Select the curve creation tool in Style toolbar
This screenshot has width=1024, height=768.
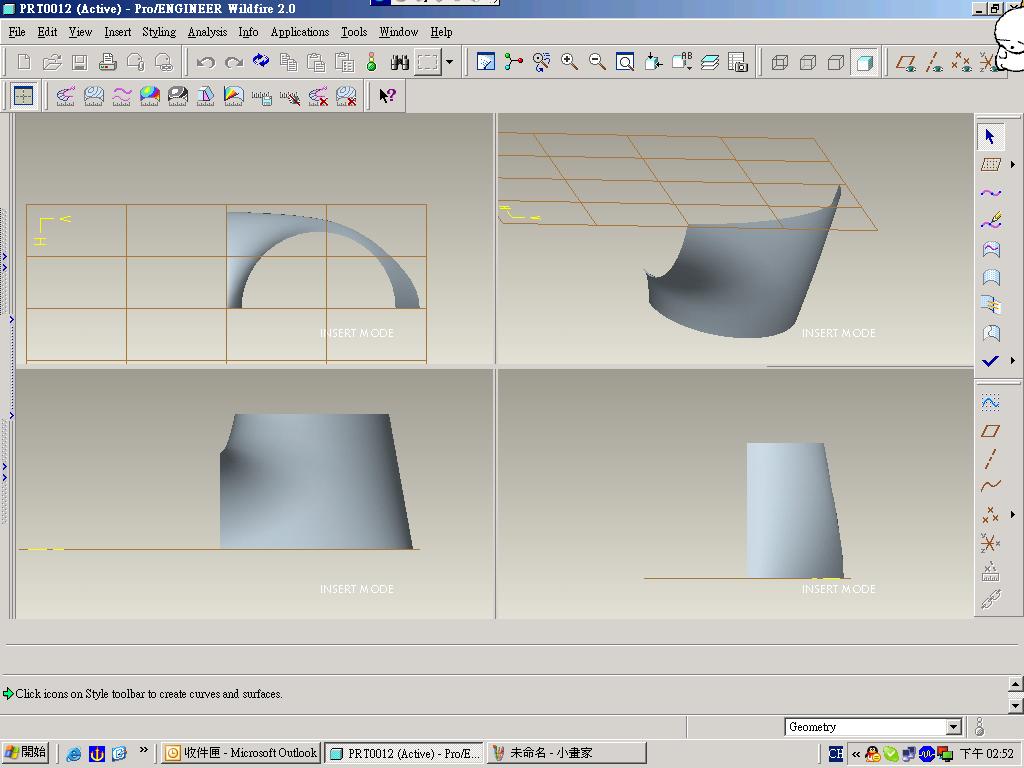pos(990,193)
